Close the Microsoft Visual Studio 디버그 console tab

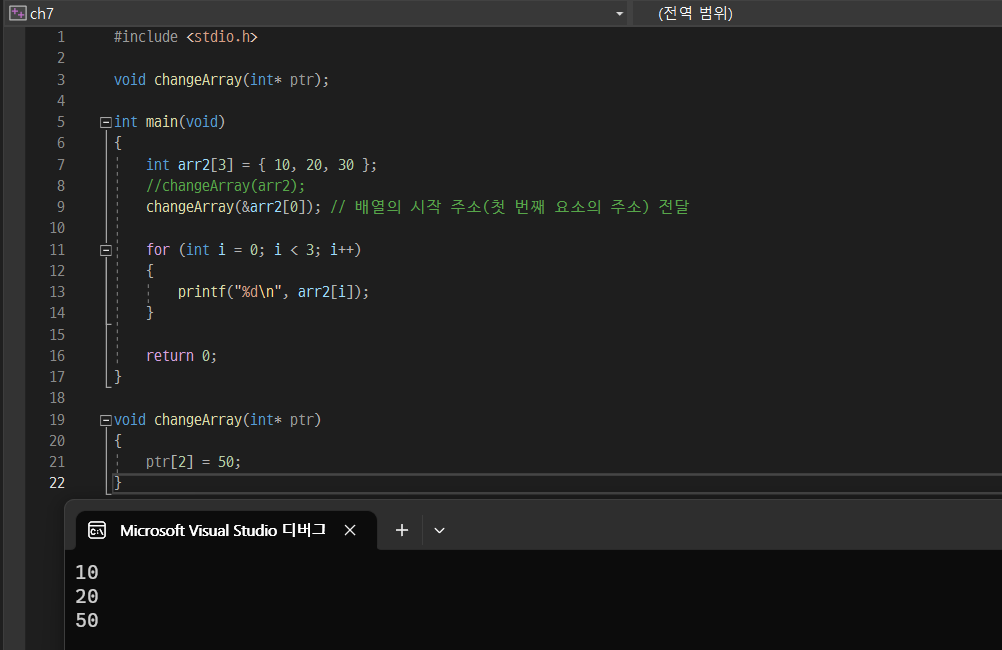click(350, 530)
